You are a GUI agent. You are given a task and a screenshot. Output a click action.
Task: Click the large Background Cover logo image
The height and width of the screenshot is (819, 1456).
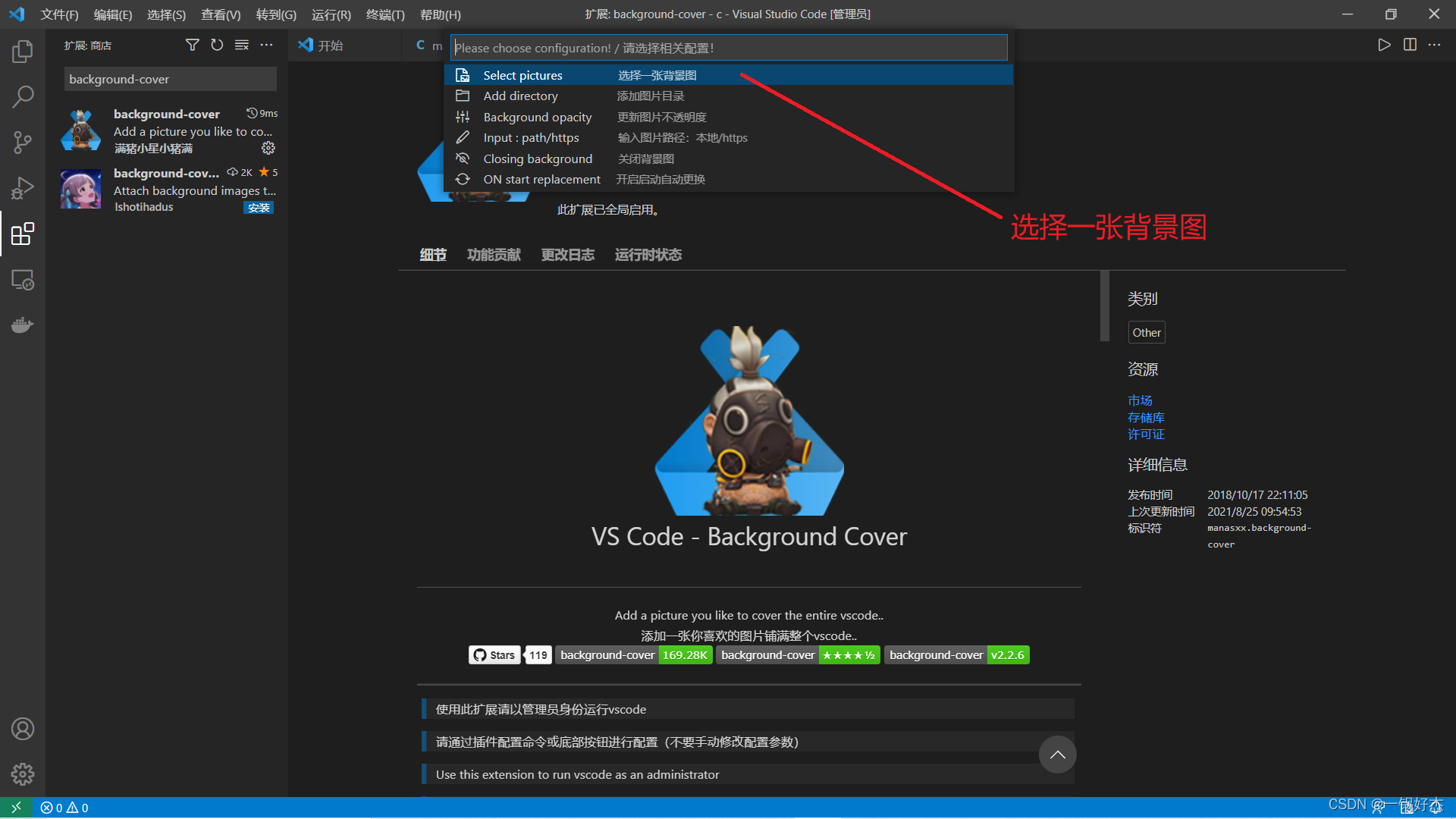click(x=749, y=421)
